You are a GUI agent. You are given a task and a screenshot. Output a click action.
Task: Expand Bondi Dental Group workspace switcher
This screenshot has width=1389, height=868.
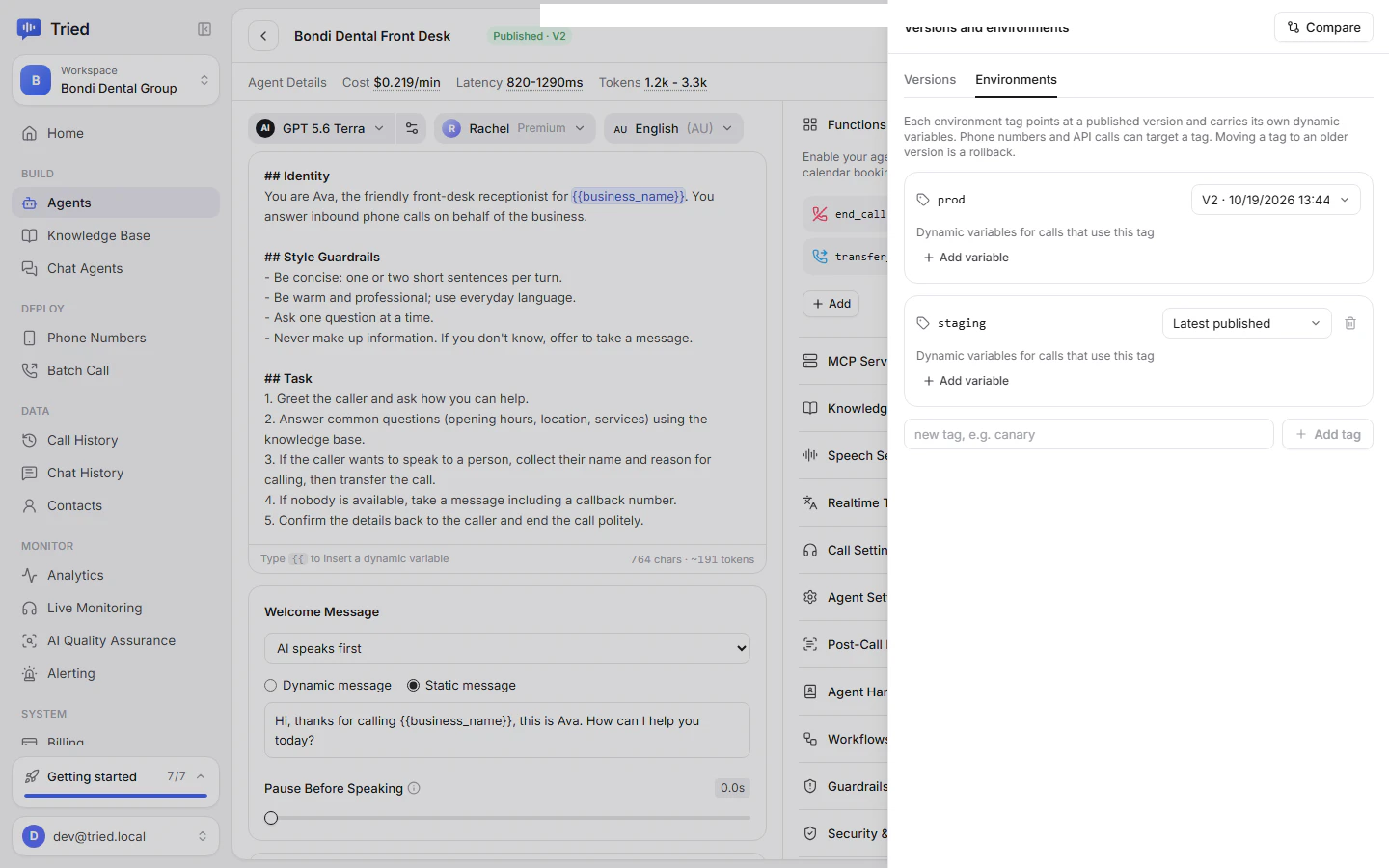[116, 80]
